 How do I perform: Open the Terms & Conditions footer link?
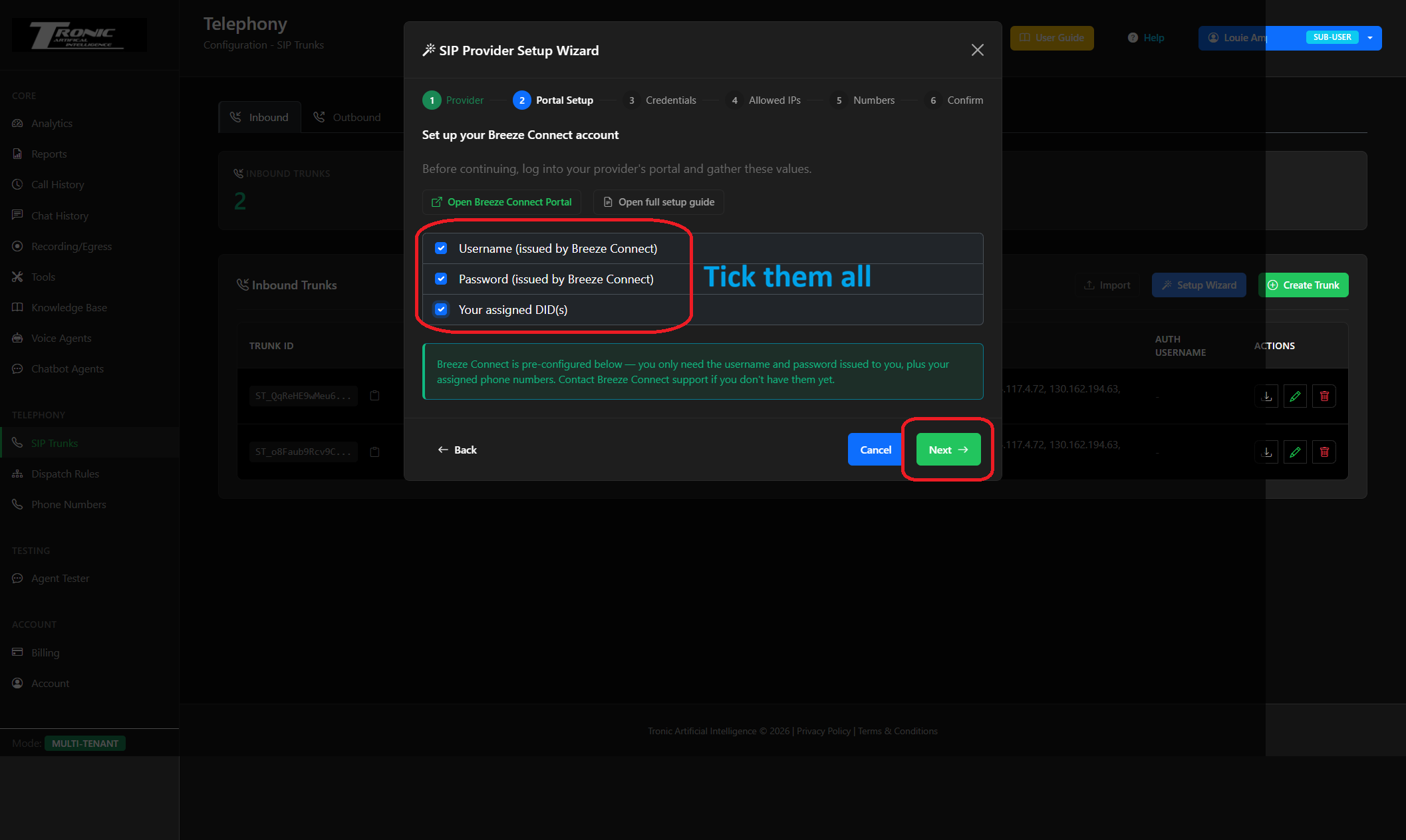click(x=898, y=731)
